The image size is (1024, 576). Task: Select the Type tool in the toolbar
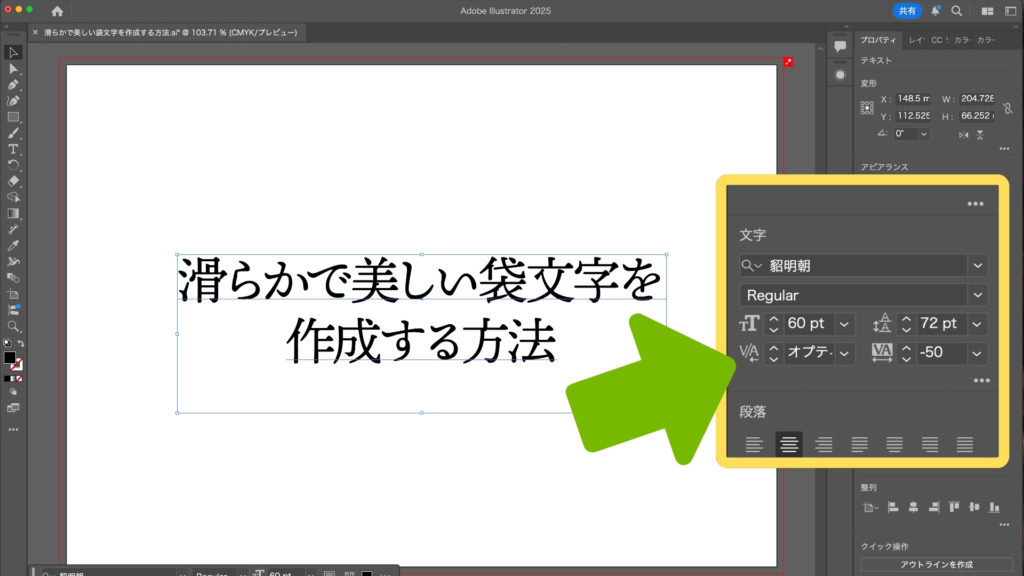(x=13, y=149)
